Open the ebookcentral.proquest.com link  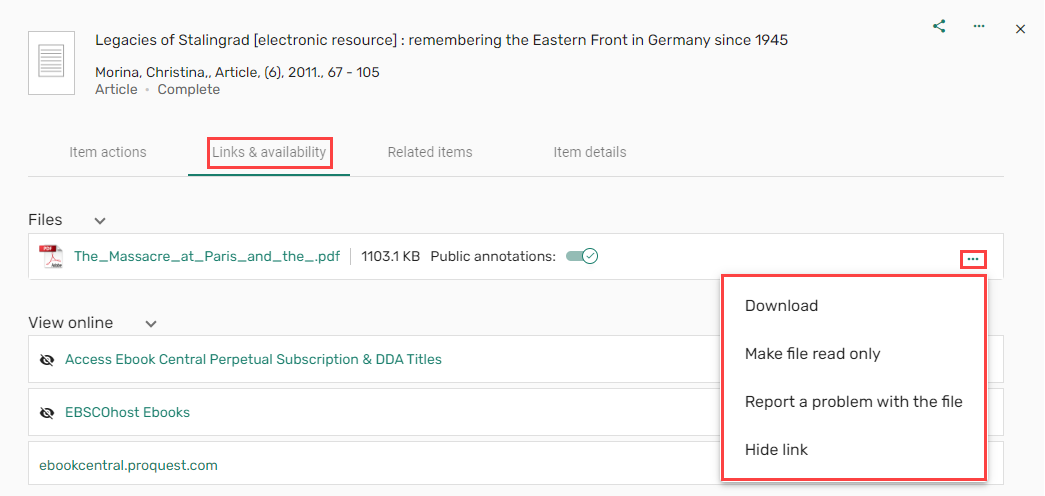129,465
